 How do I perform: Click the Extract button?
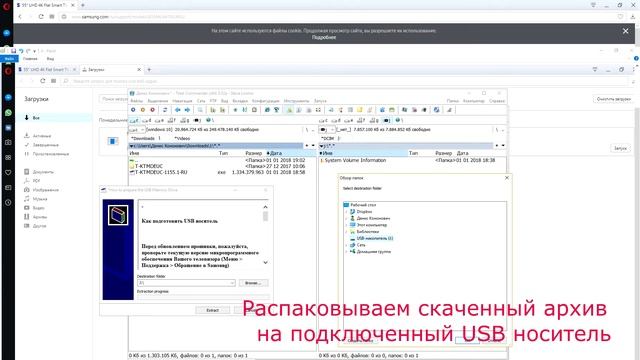coord(212,310)
